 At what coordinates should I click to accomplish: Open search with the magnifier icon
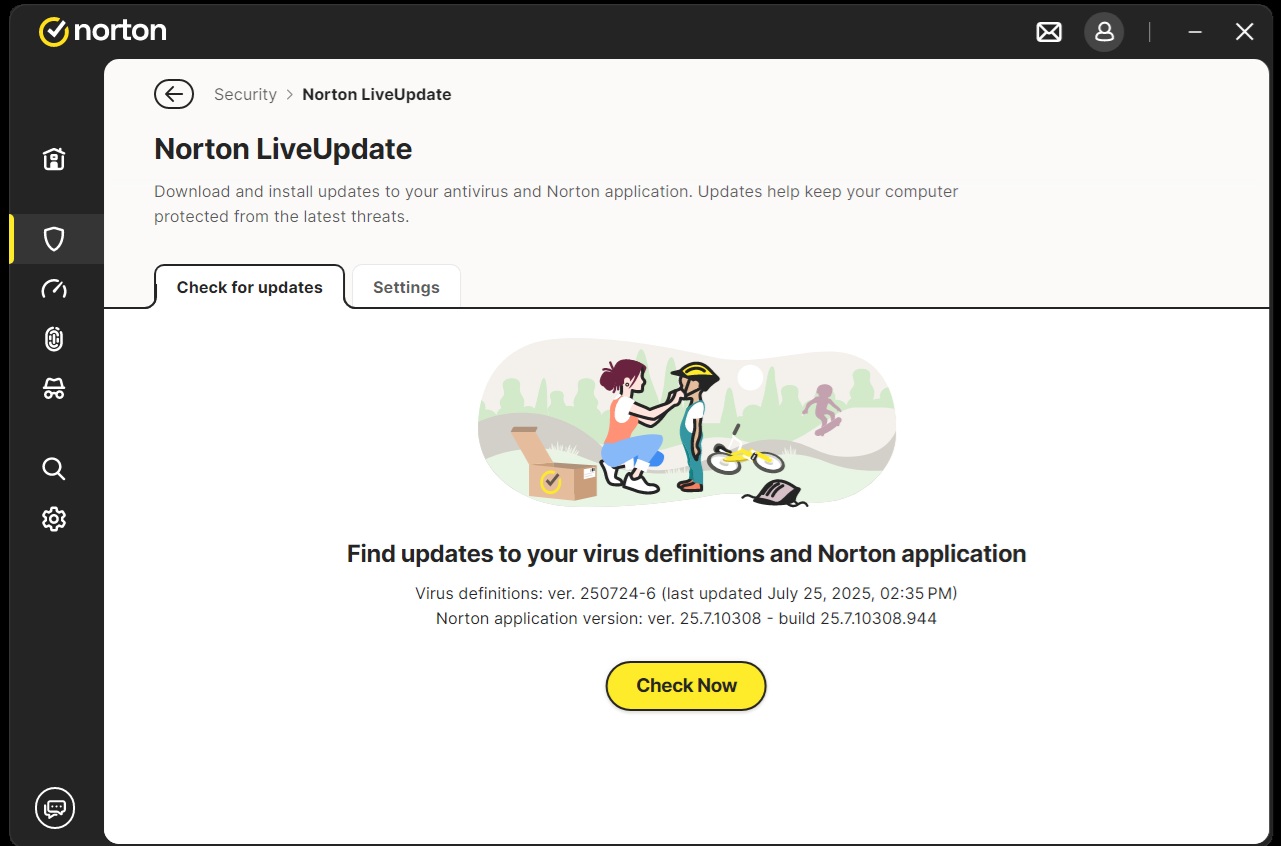click(54, 469)
